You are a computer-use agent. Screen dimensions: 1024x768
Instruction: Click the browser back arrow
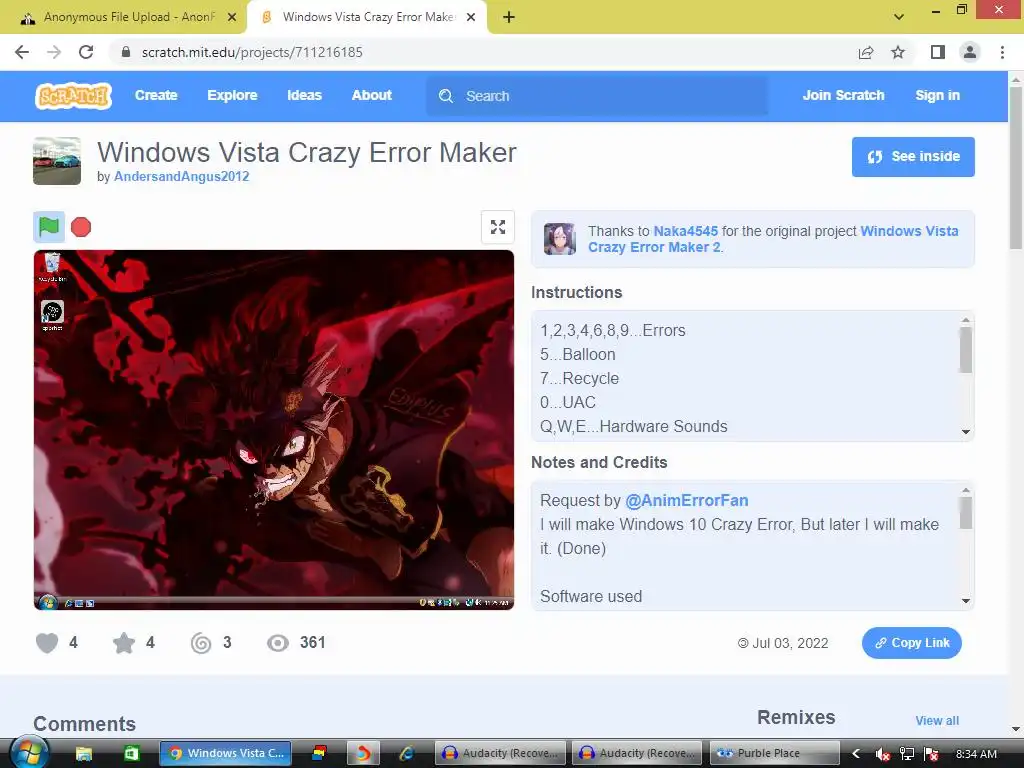[22, 52]
